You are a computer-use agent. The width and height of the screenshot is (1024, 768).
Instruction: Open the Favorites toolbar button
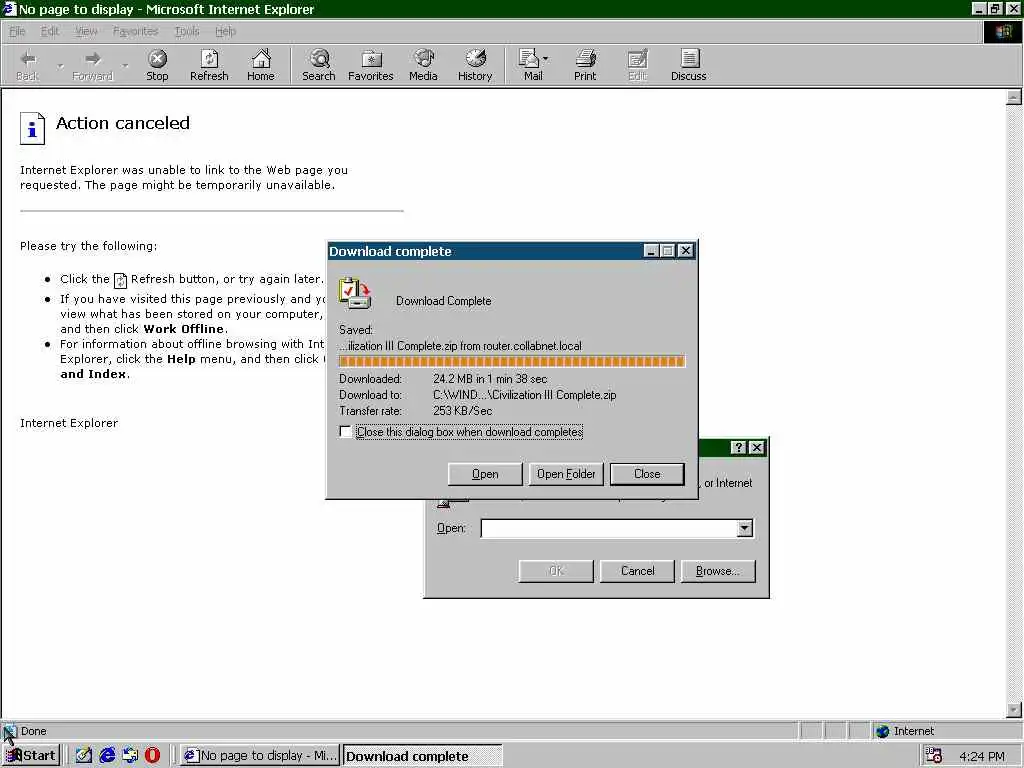click(370, 65)
